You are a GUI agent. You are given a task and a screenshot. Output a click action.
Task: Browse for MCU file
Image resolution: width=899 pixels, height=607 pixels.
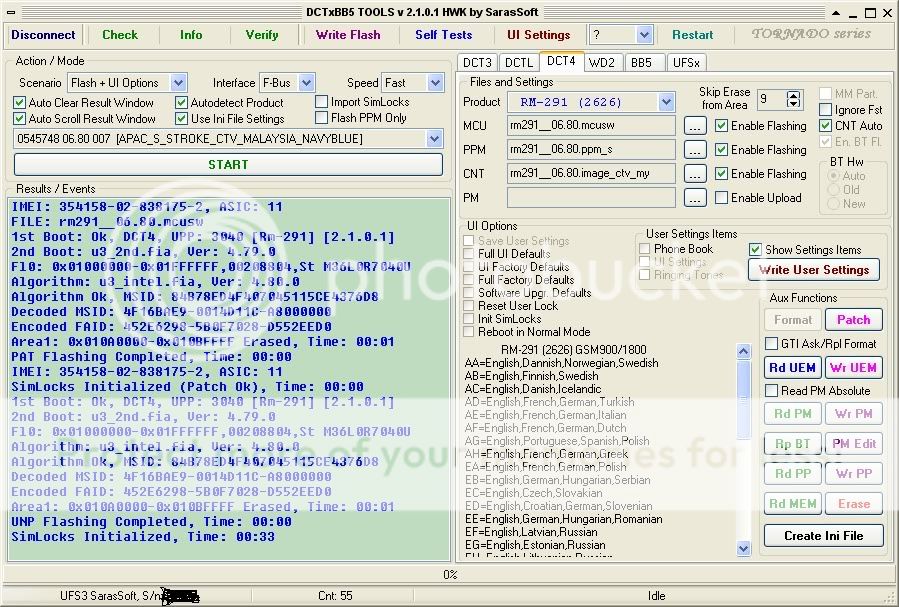(695, 126)
